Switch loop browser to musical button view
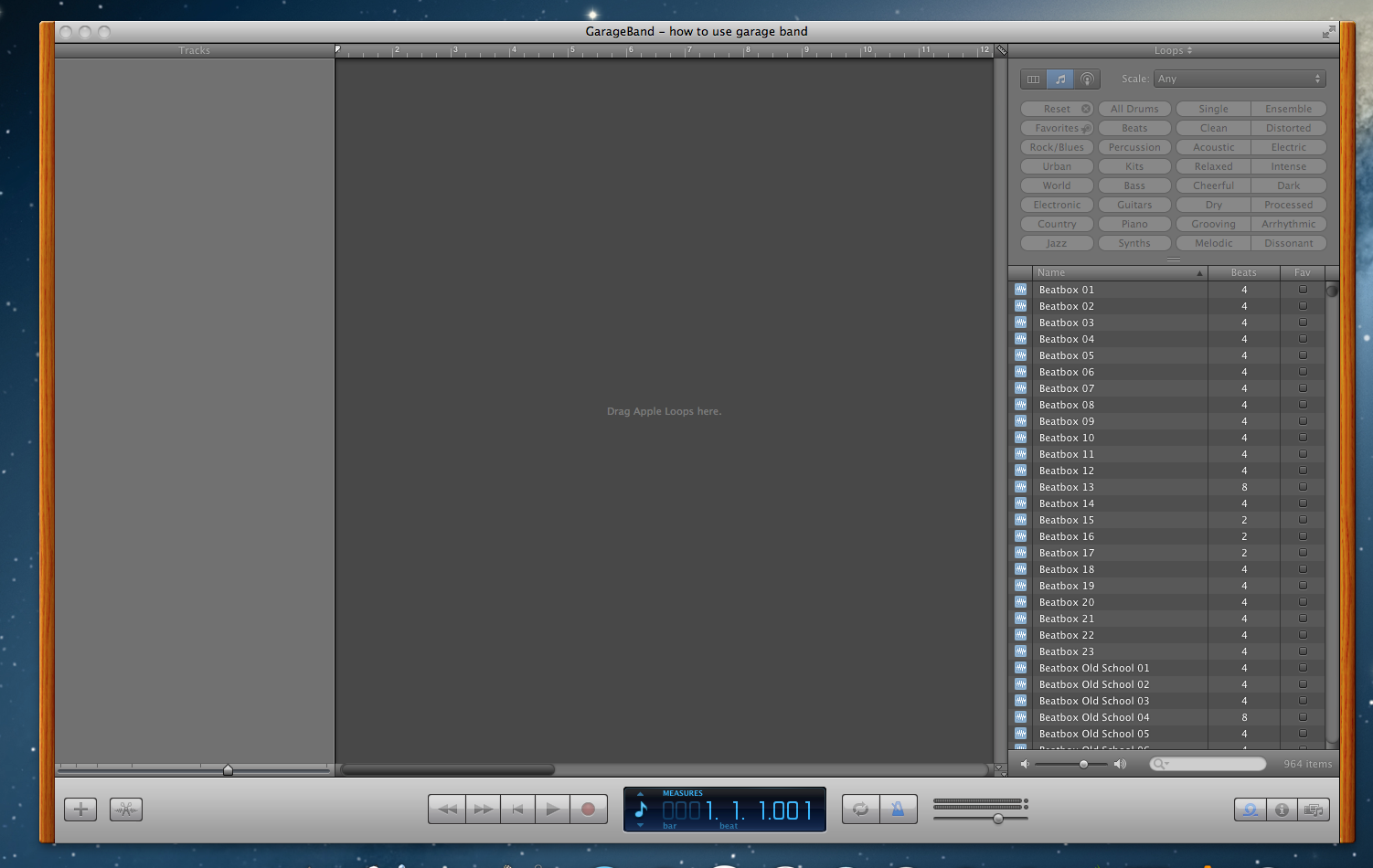 [1060, 79]
